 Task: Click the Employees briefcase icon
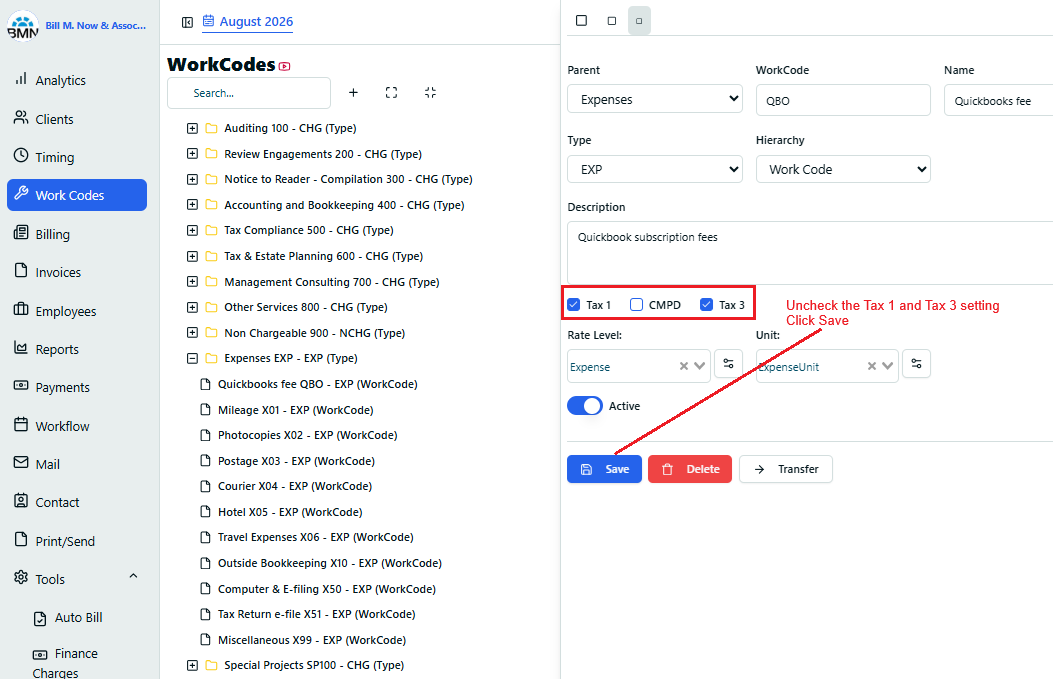[x=21, y=309]
